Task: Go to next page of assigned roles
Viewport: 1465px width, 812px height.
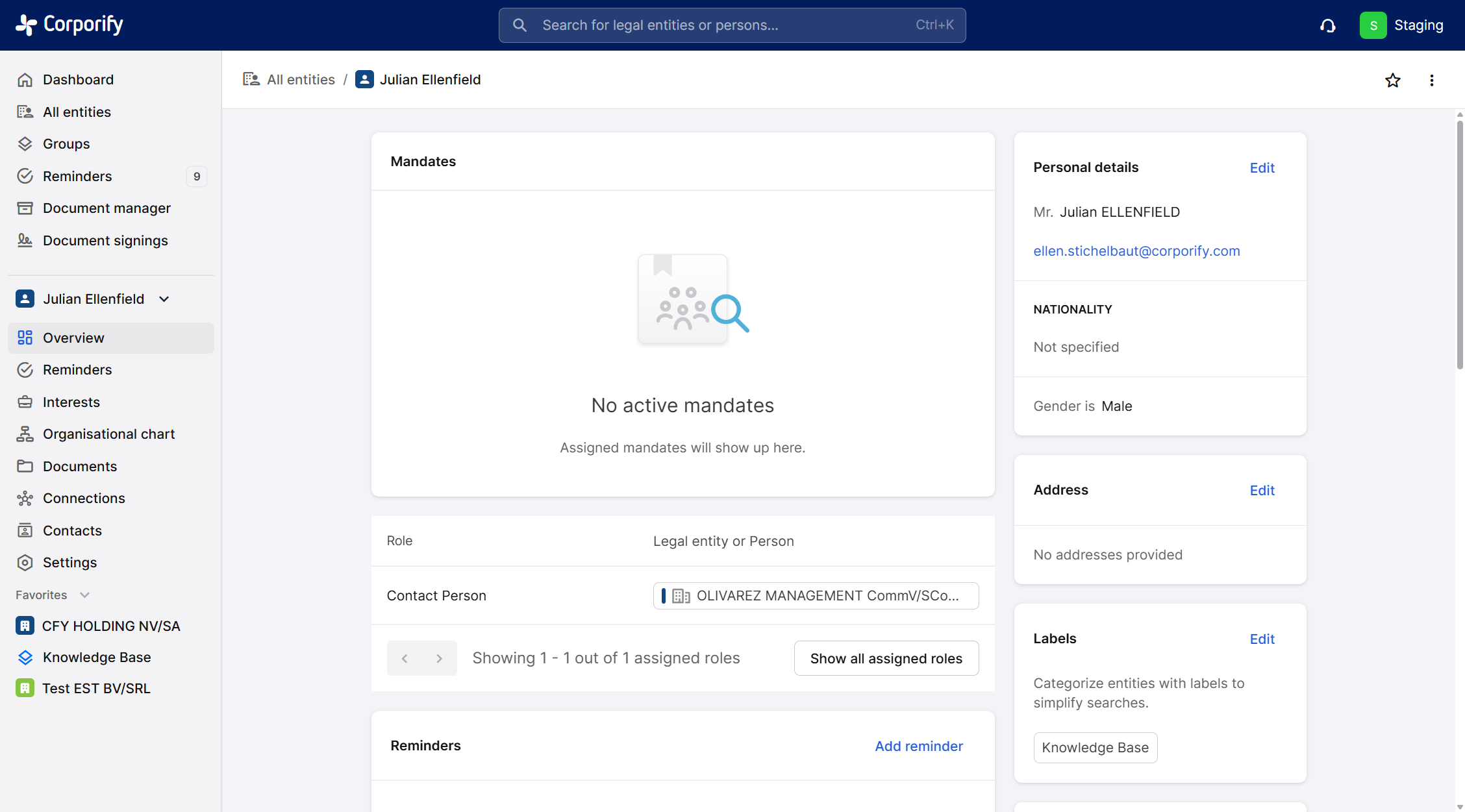Action: click(439, 658)
